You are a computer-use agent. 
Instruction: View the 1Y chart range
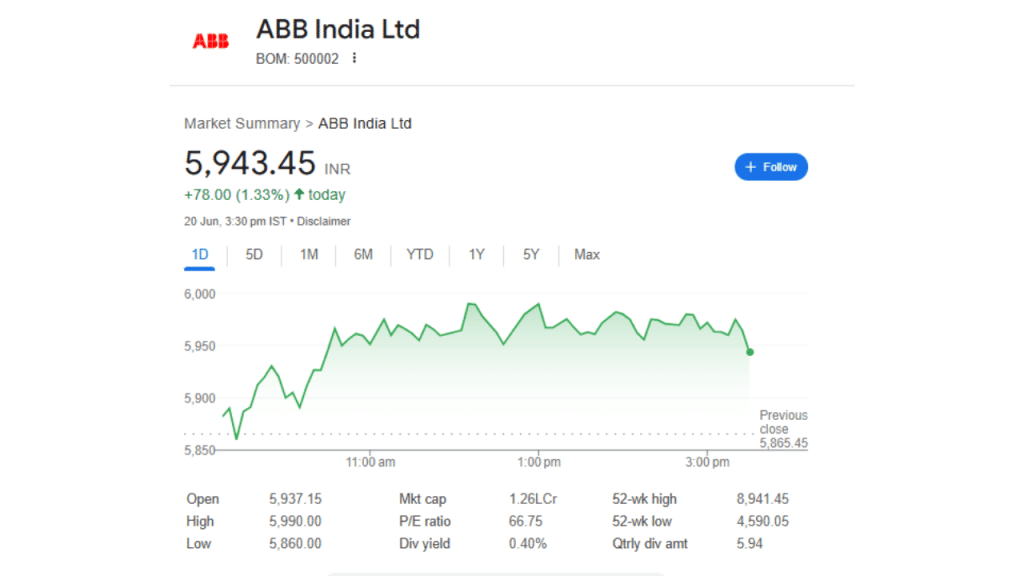coord(477,255)
